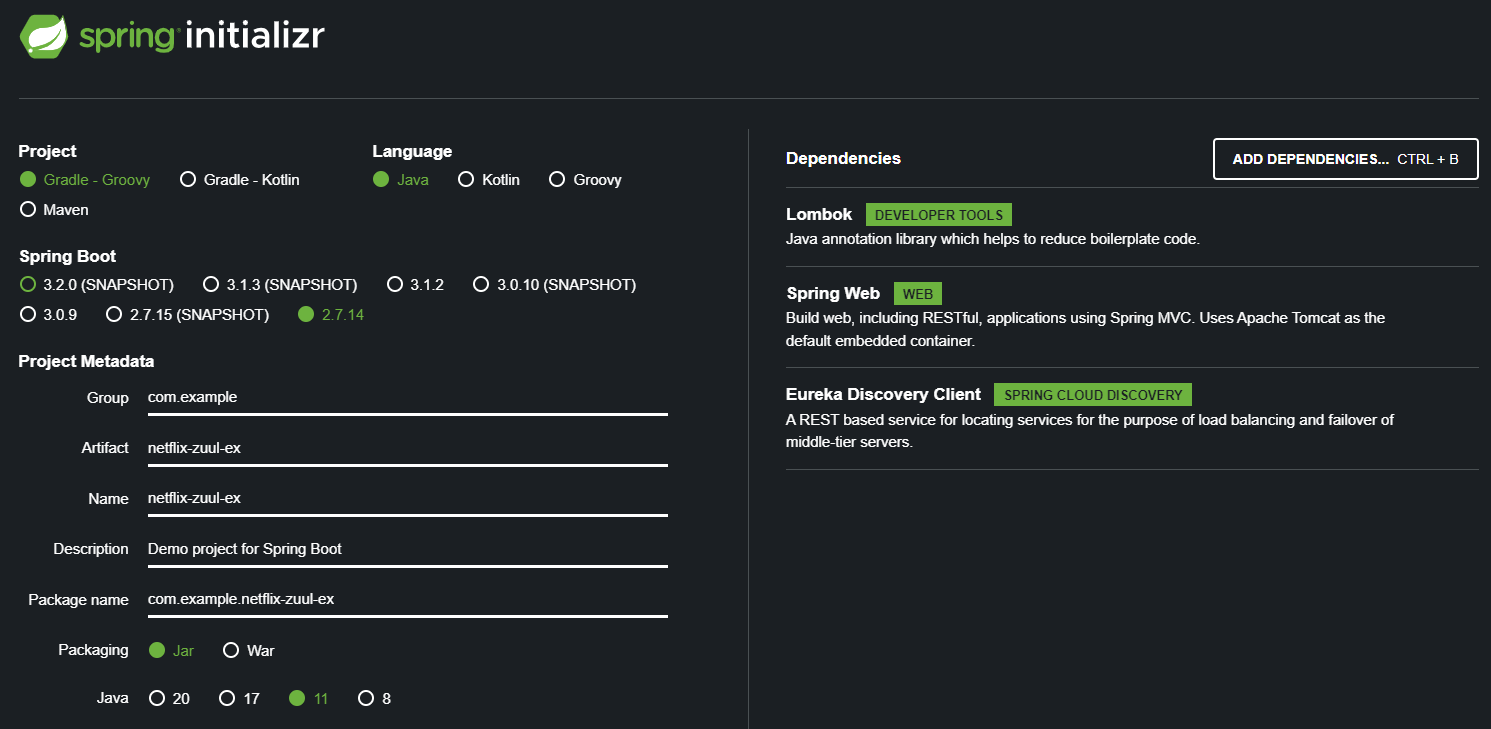1491x729 pixels.
Task: Click the Project Metadata heading
Action: coord(86,361)
